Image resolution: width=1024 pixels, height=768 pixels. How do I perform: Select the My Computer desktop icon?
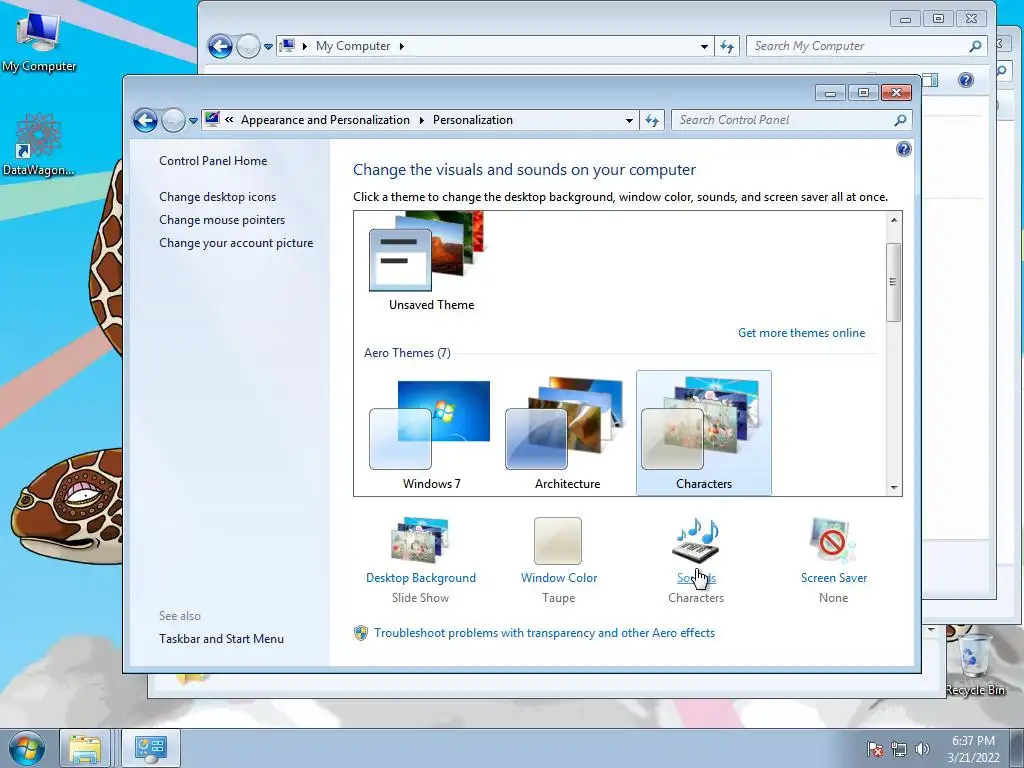pyautogui.click(x=39, y=41)
